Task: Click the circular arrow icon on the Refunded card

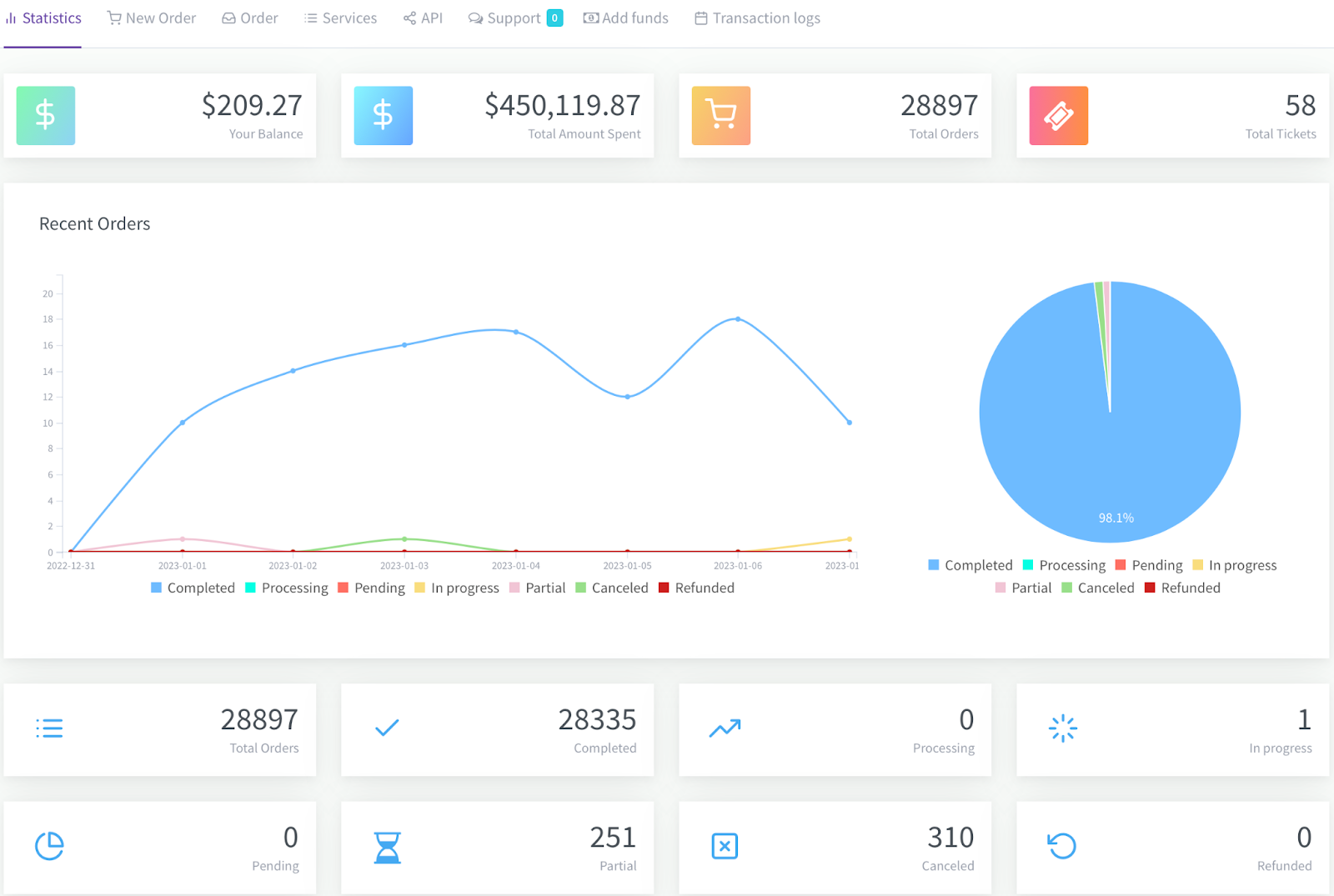Action: [x=1062, y=846]
